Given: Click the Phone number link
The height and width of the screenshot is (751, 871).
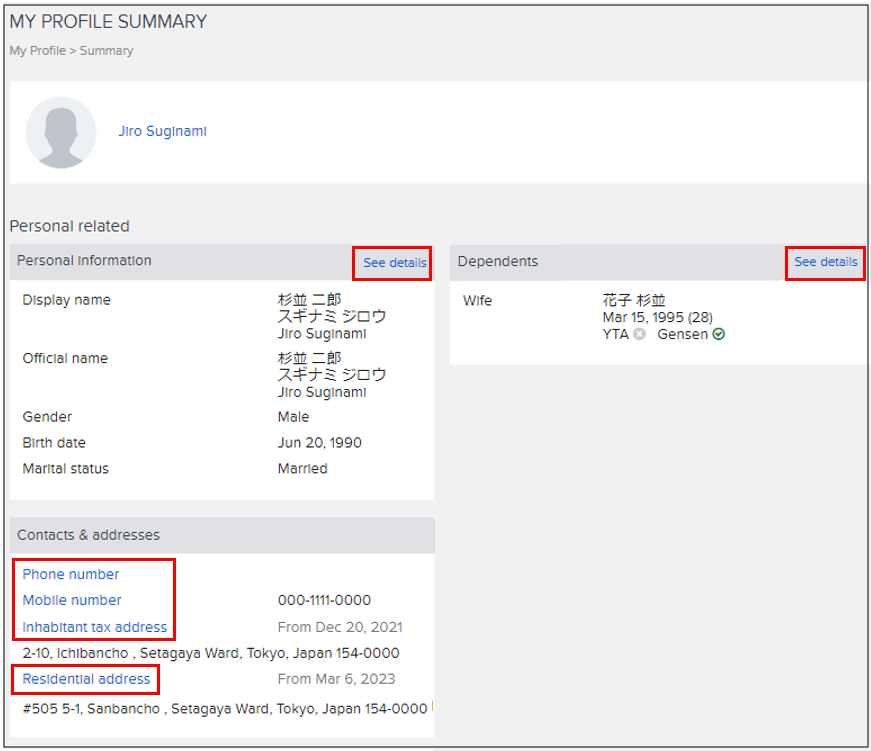Looking at the screenshot, I should click(x=70, y=574).
